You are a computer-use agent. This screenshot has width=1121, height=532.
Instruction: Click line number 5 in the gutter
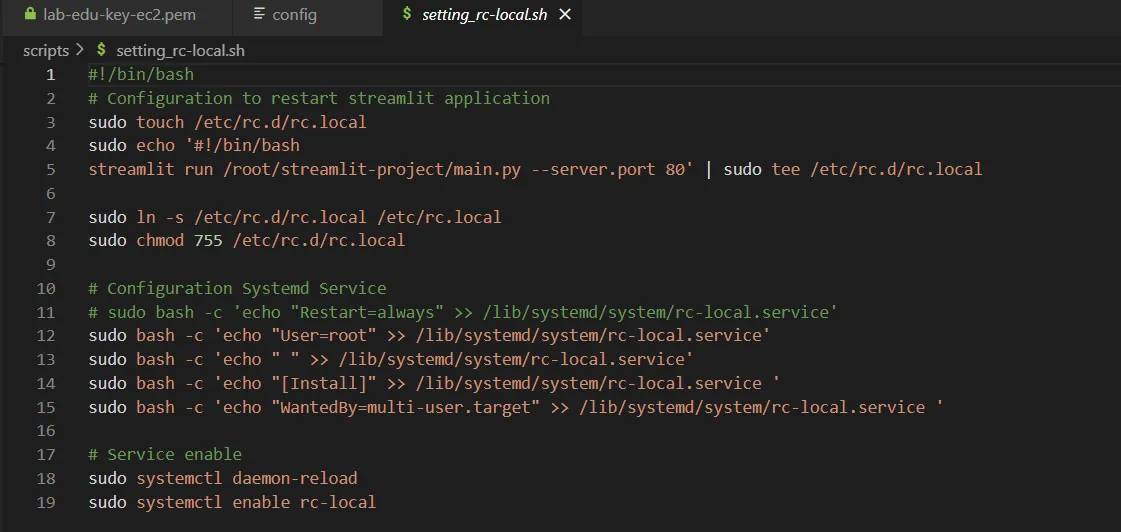point(50,169)
